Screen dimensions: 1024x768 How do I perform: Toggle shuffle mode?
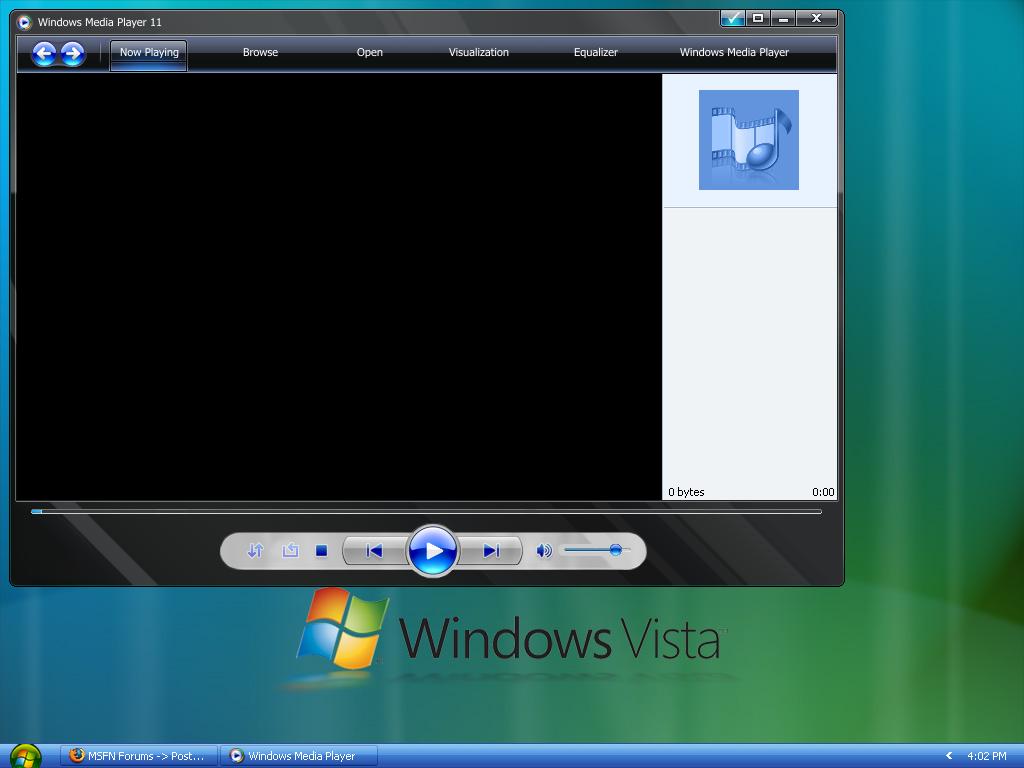tap(255, 551)
